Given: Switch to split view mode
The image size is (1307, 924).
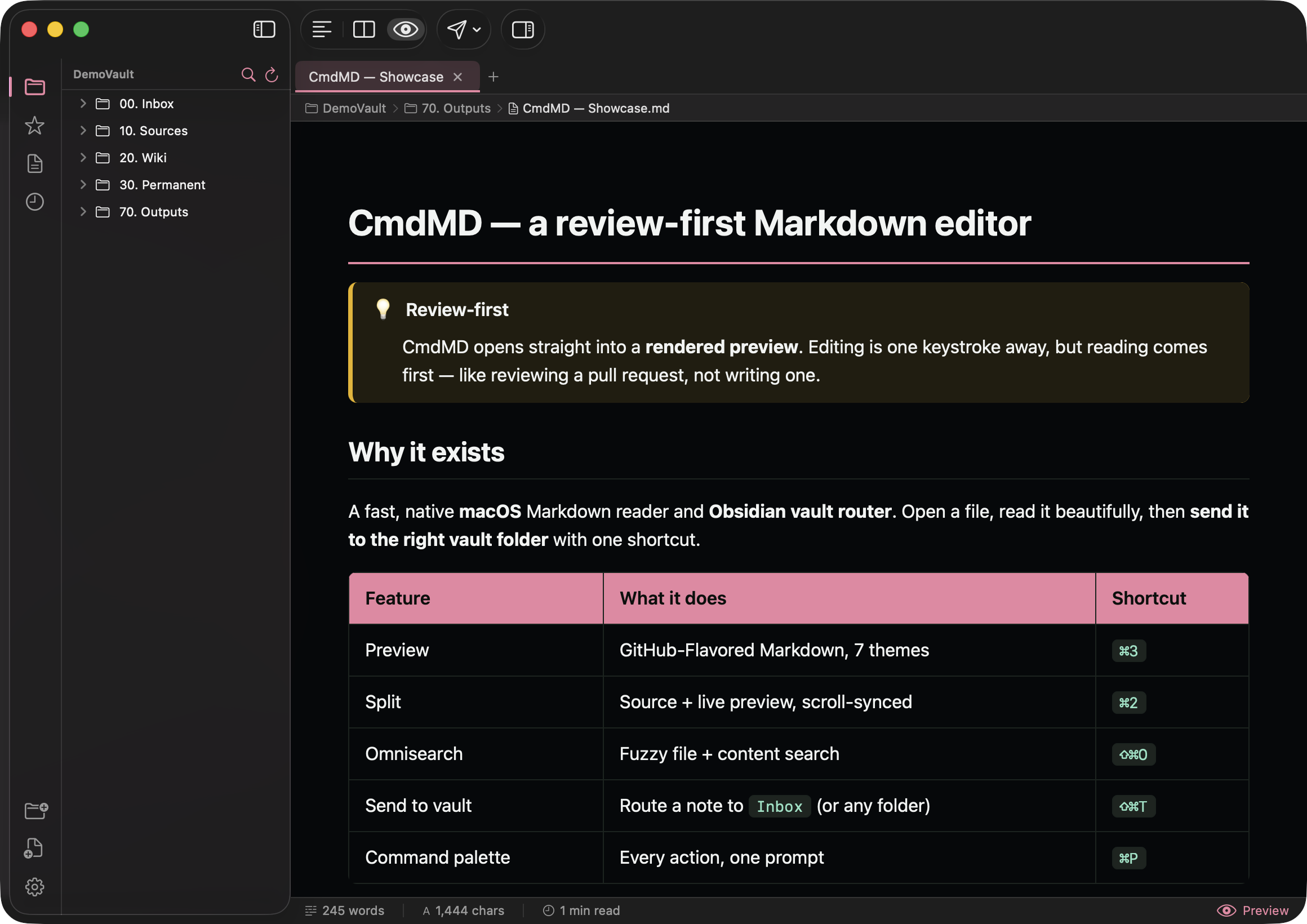Looking at the screenshot, I should pyautogui.click(x=364, y=29).
